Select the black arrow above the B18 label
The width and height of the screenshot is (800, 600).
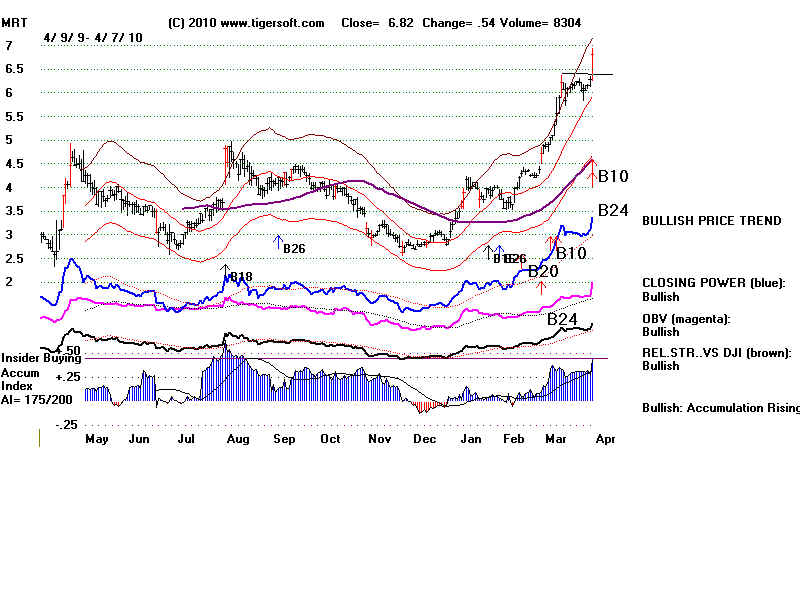[x=225, y=270]
